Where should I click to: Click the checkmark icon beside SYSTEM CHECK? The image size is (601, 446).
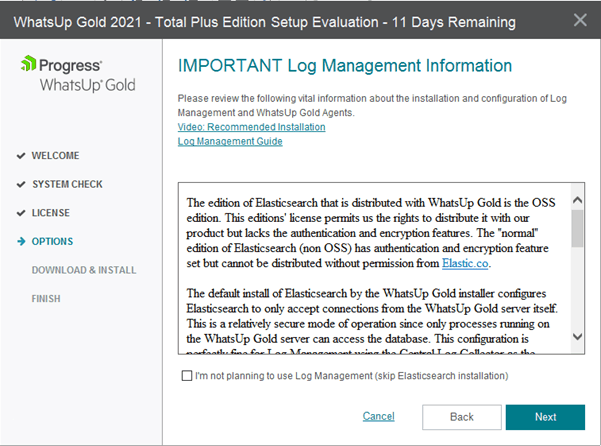(x=21, y=184)
